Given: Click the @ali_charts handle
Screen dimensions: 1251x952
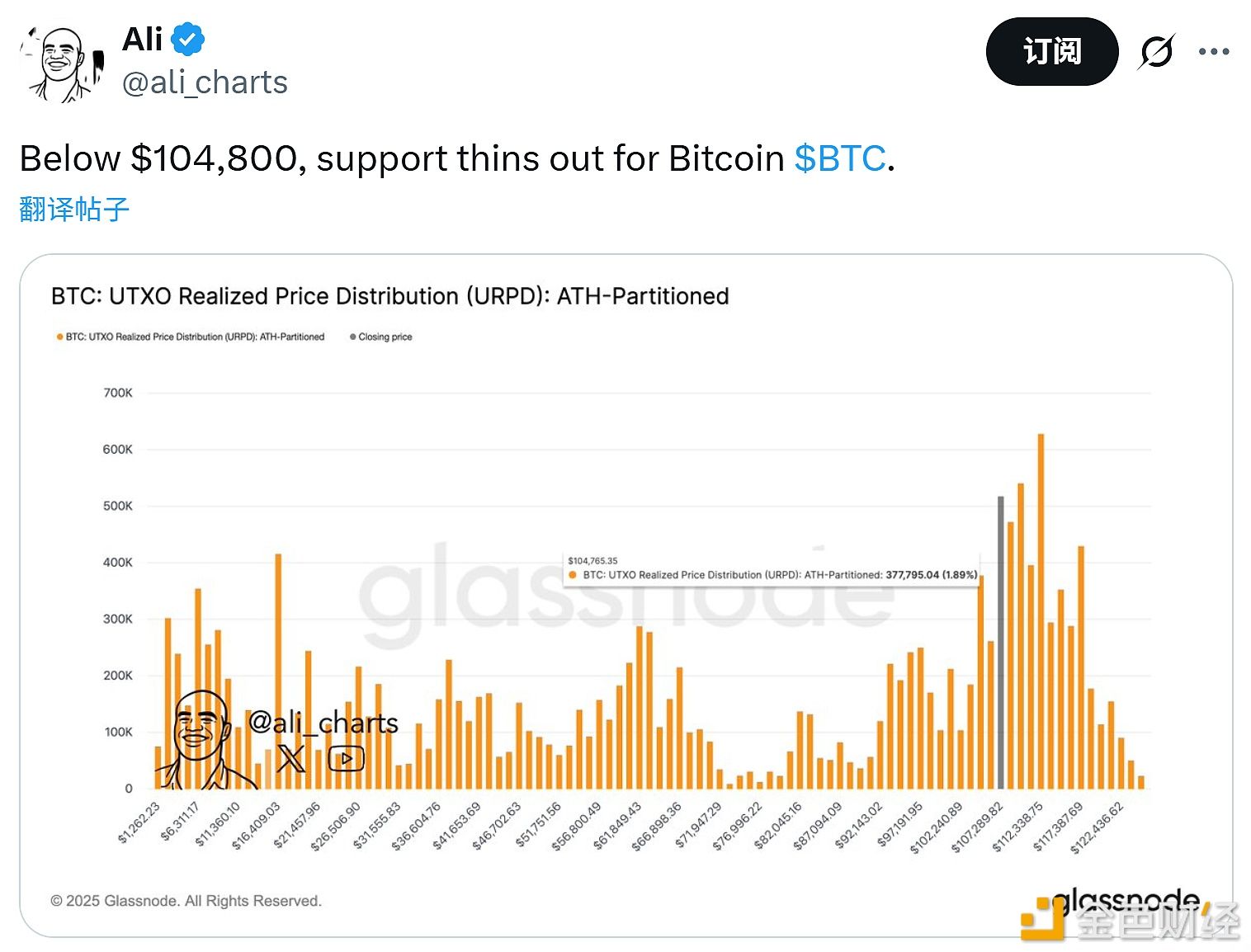Looking at the screenshot, I should click(204, 82).
